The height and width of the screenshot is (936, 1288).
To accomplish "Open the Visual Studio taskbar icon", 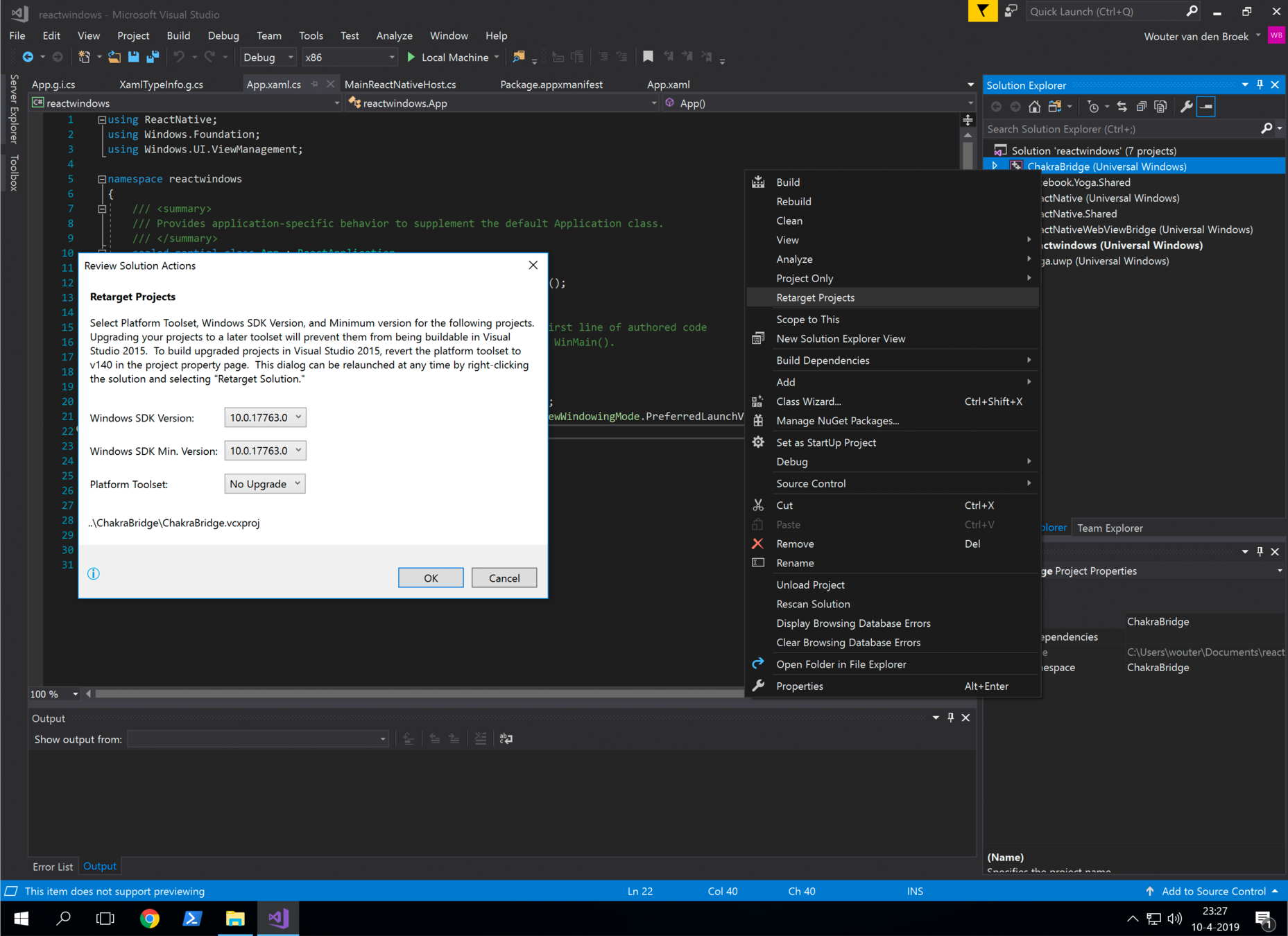I will click(x=278, y=919).
